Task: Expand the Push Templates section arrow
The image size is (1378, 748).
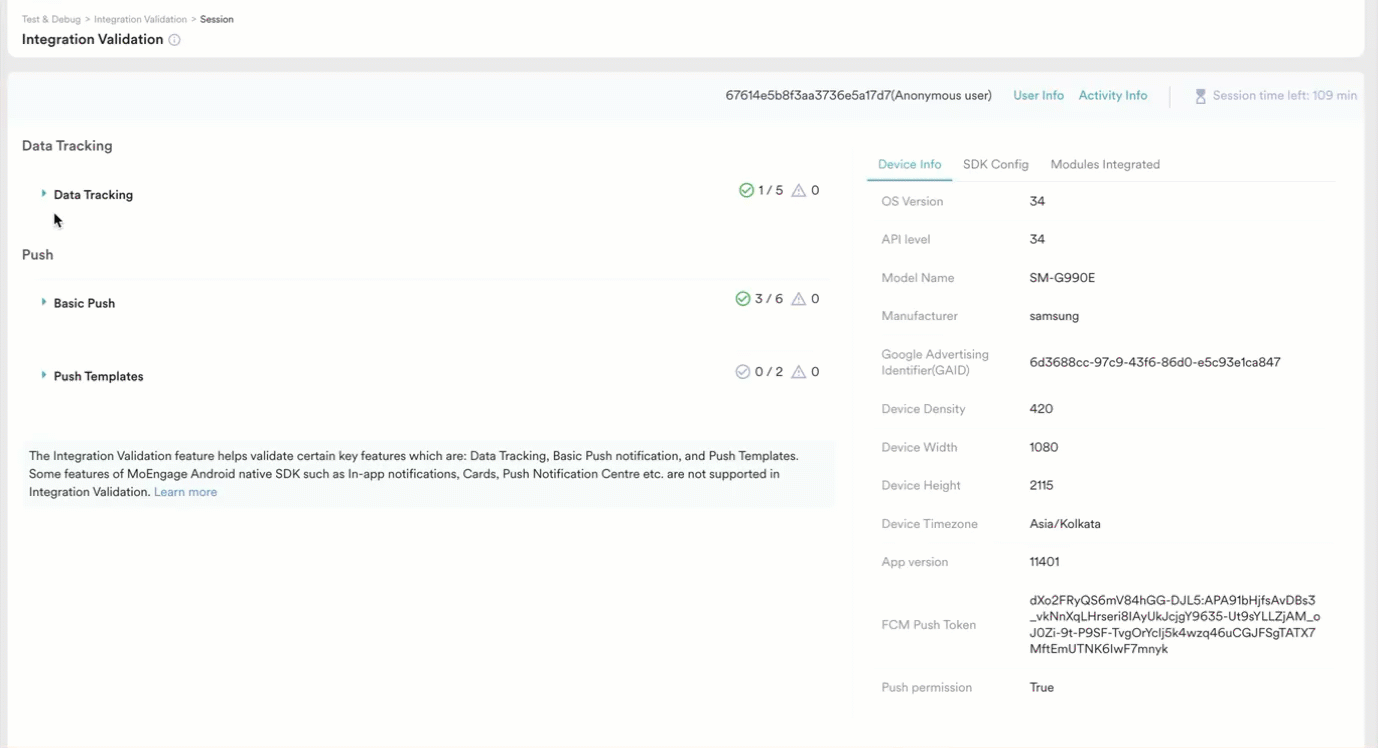Action: coord(44,375)
